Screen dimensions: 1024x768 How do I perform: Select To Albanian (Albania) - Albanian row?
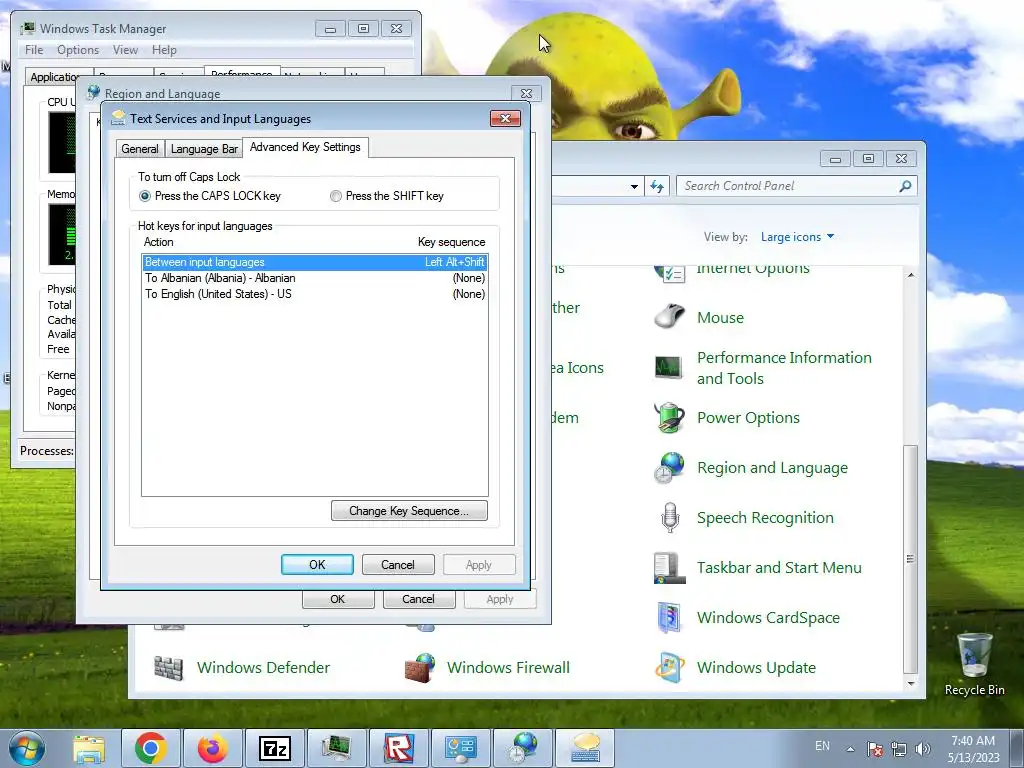tap(314, 278)
